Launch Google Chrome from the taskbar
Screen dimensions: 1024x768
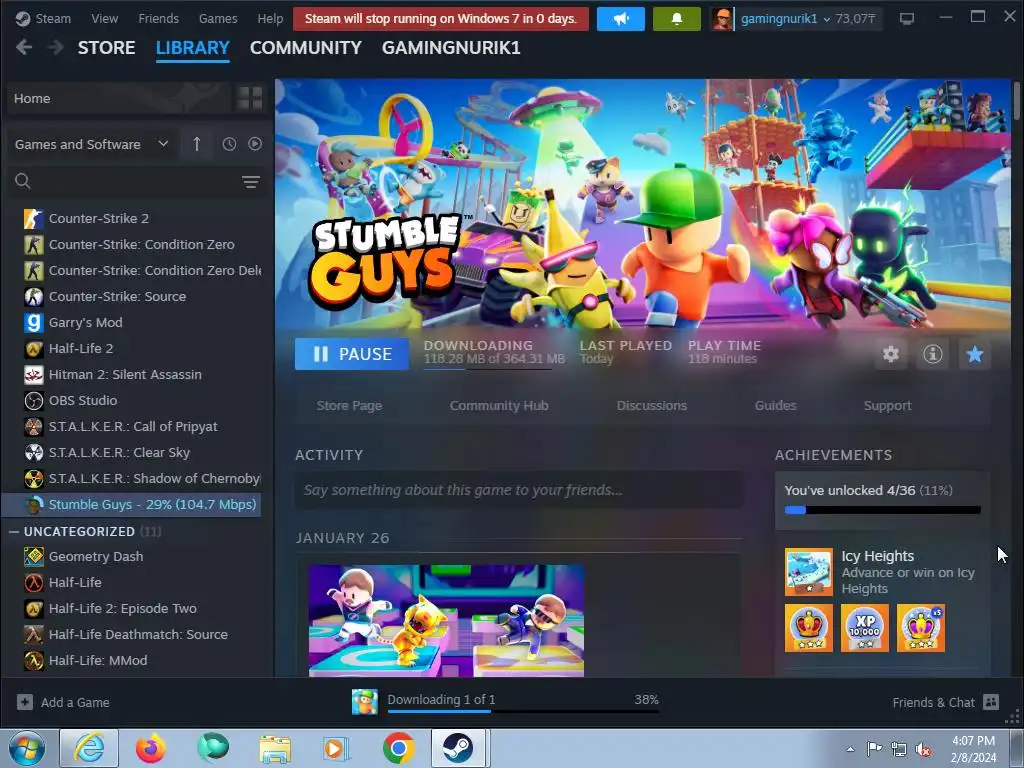398,748
